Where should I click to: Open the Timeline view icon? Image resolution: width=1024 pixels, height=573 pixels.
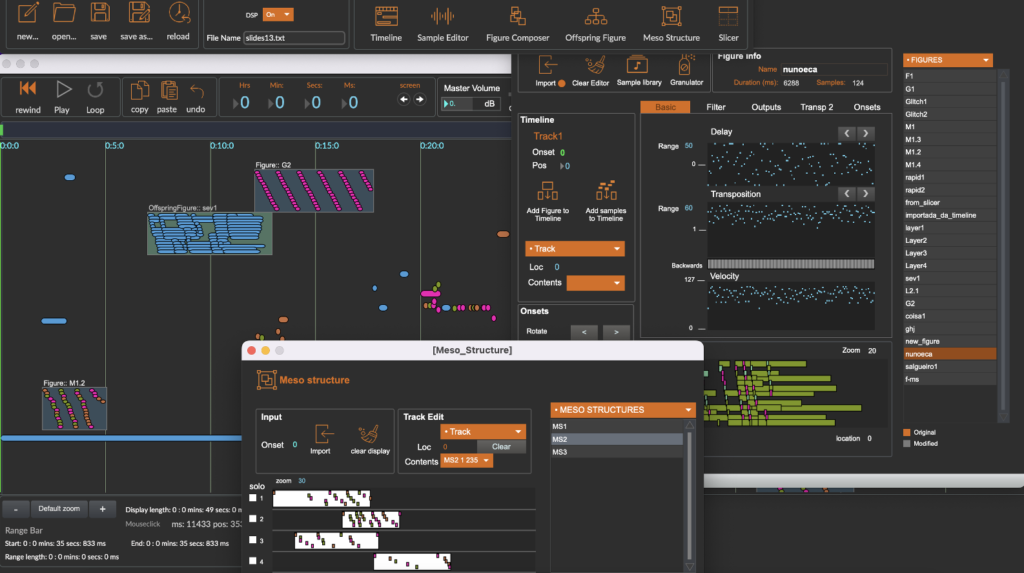386,16
